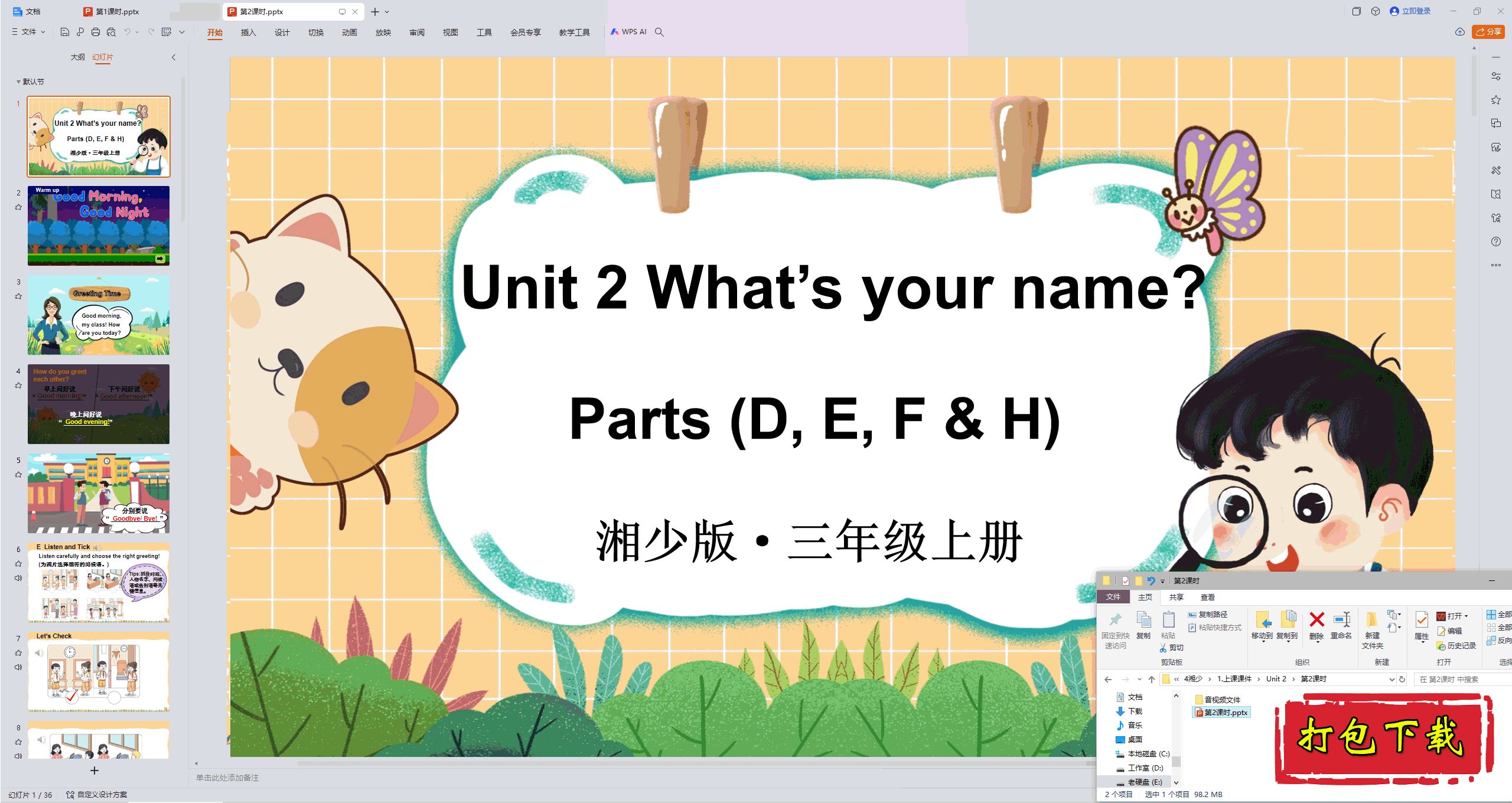Collapse the default section triangle

18,81
